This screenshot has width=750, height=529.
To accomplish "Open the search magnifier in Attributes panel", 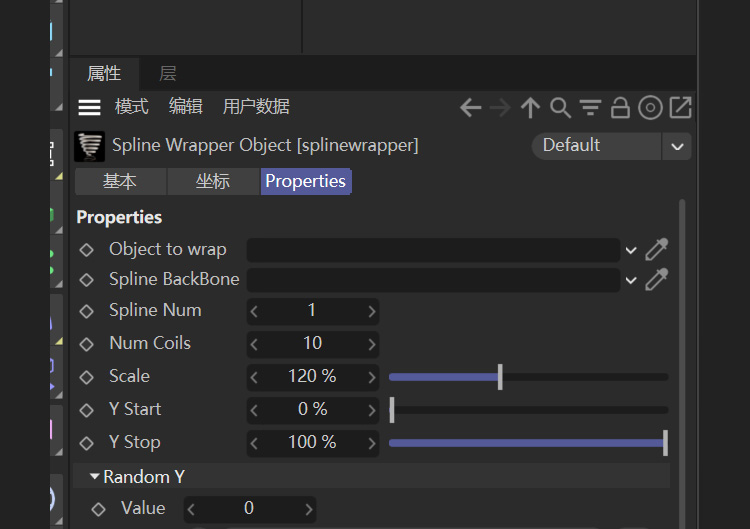I will [x=560, y=108].
